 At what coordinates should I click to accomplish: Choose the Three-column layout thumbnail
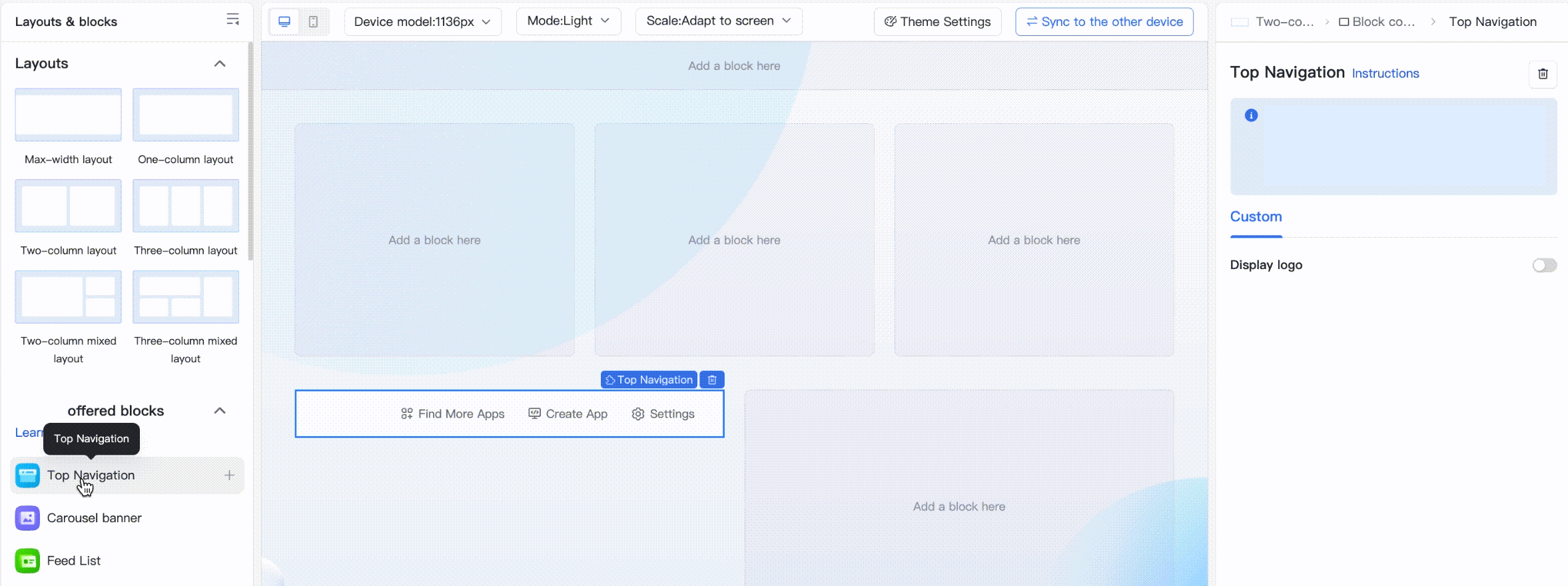[x=186, y=206]
